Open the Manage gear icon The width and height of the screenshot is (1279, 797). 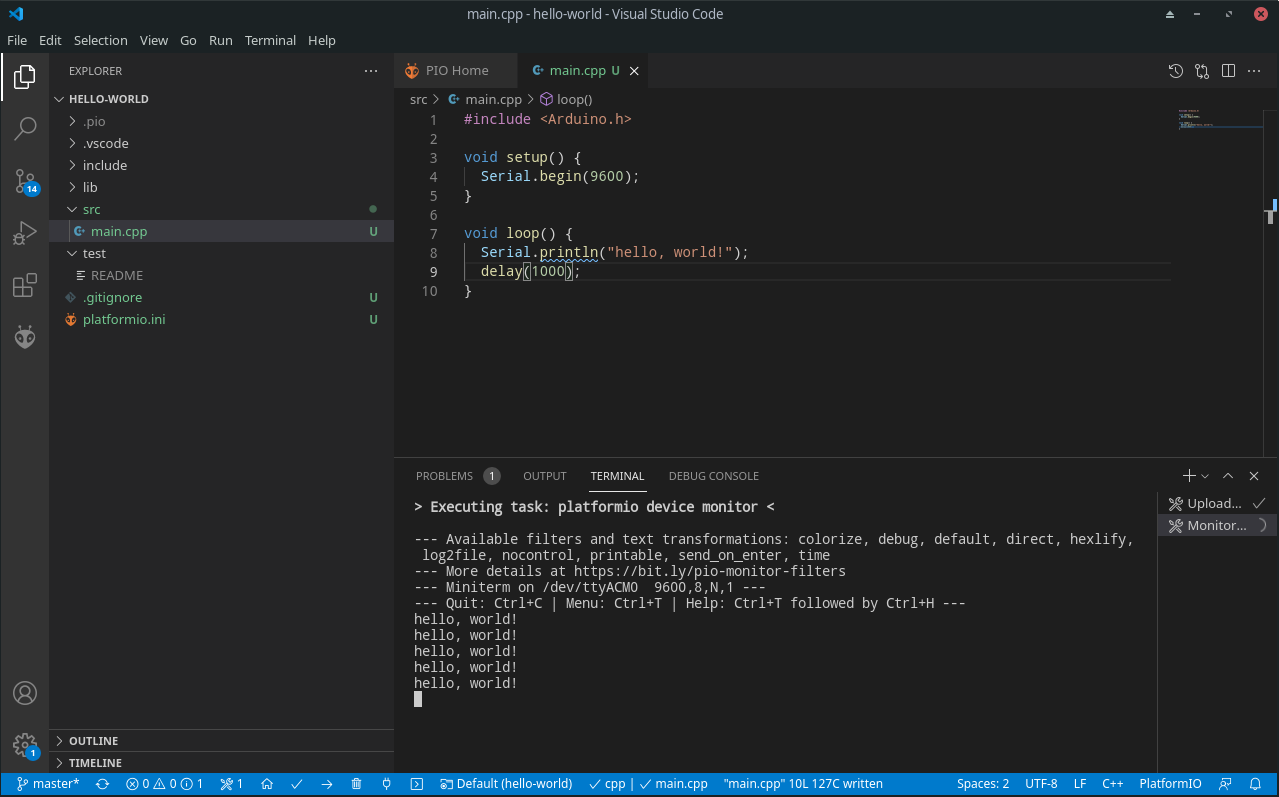point(25,745)
